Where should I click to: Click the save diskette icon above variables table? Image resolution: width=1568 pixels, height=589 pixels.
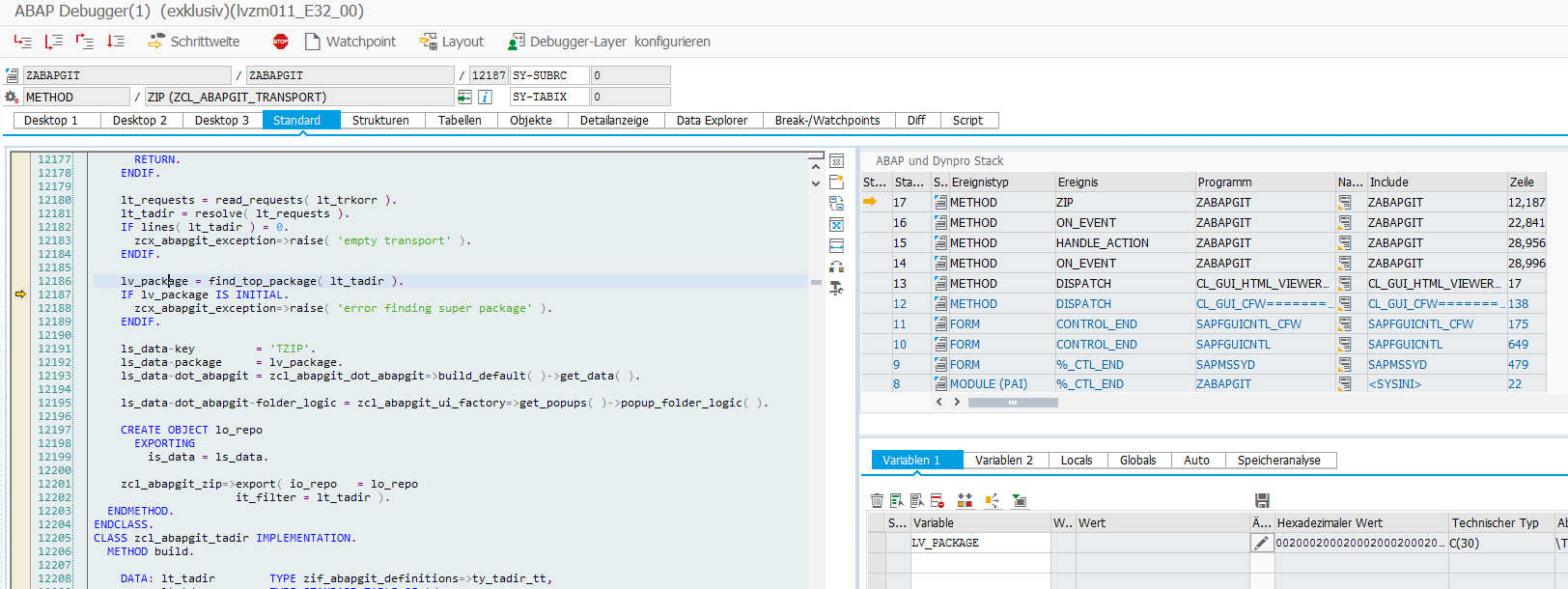click(x=1261, y=500)
